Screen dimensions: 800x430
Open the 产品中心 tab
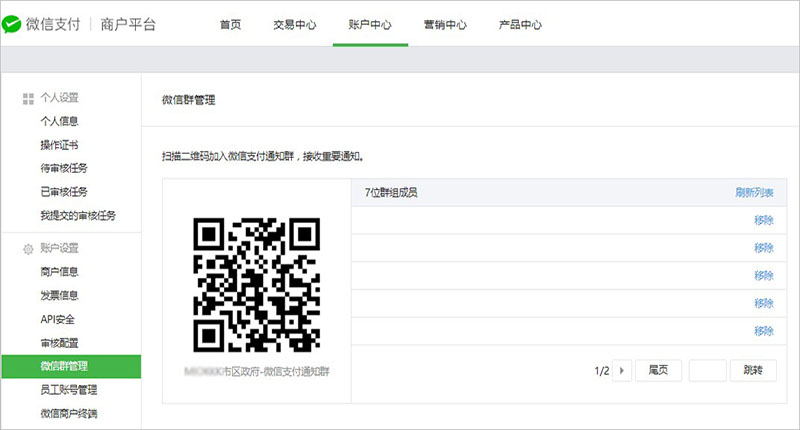520,24
